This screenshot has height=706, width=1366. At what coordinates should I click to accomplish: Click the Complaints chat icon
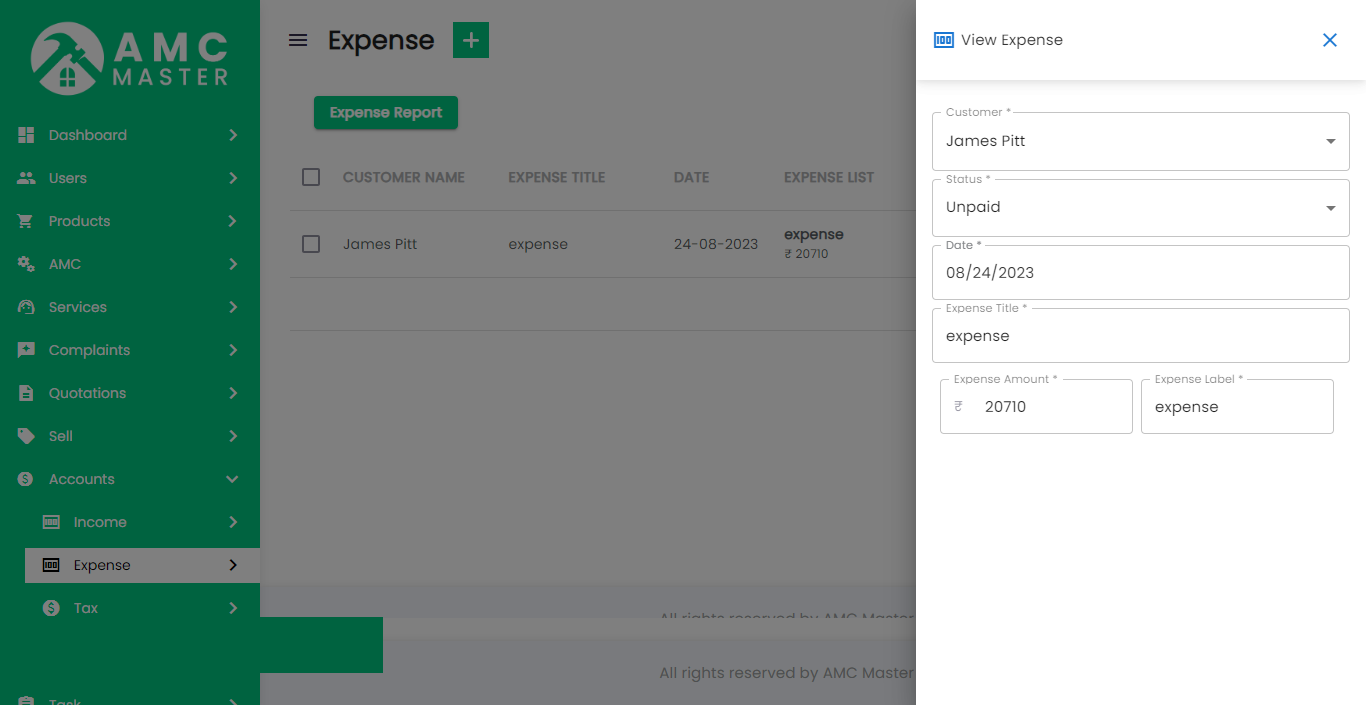(x=26, y=350)
